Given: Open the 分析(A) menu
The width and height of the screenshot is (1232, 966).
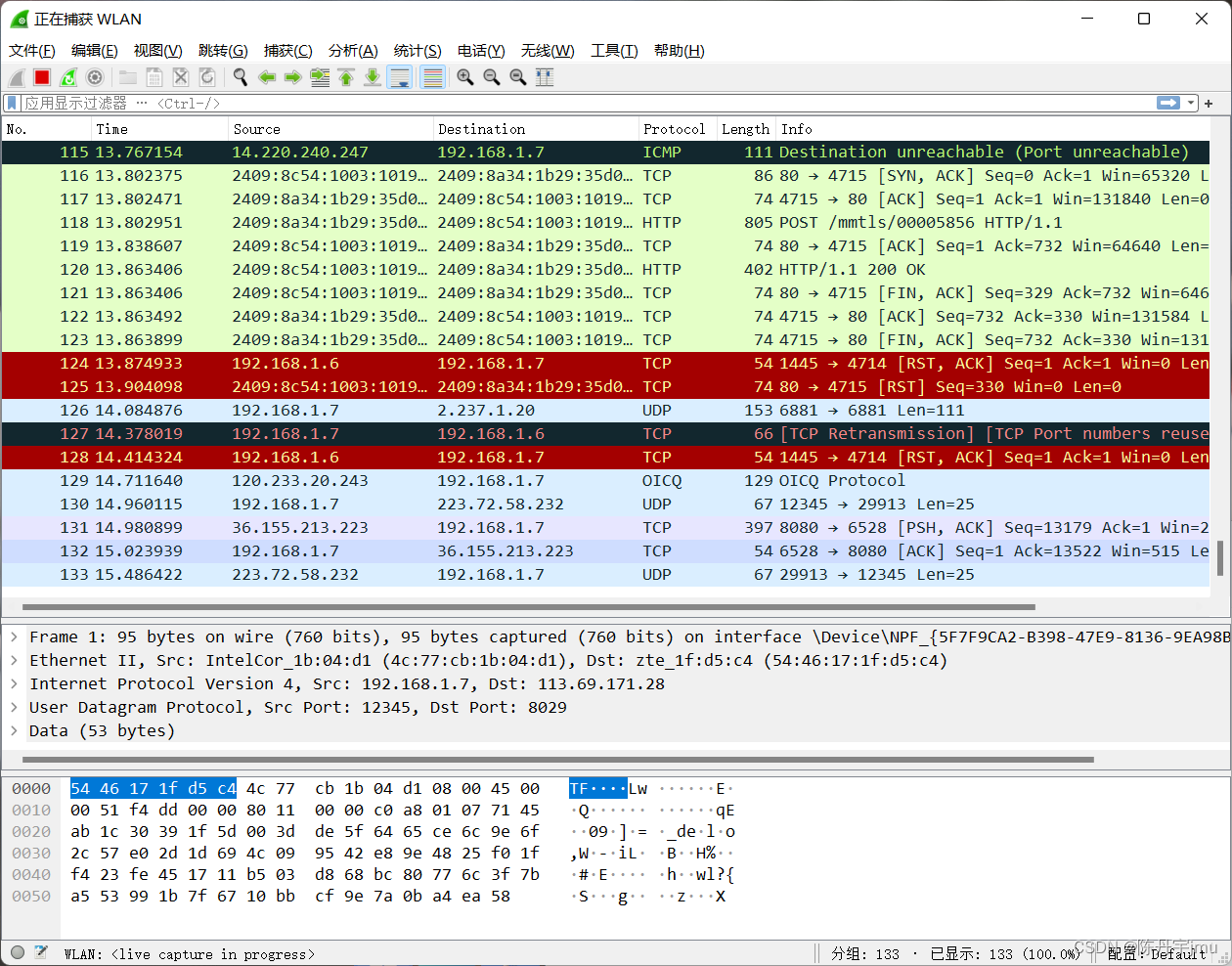Looking at the screenshot, I should pos(353,51).
